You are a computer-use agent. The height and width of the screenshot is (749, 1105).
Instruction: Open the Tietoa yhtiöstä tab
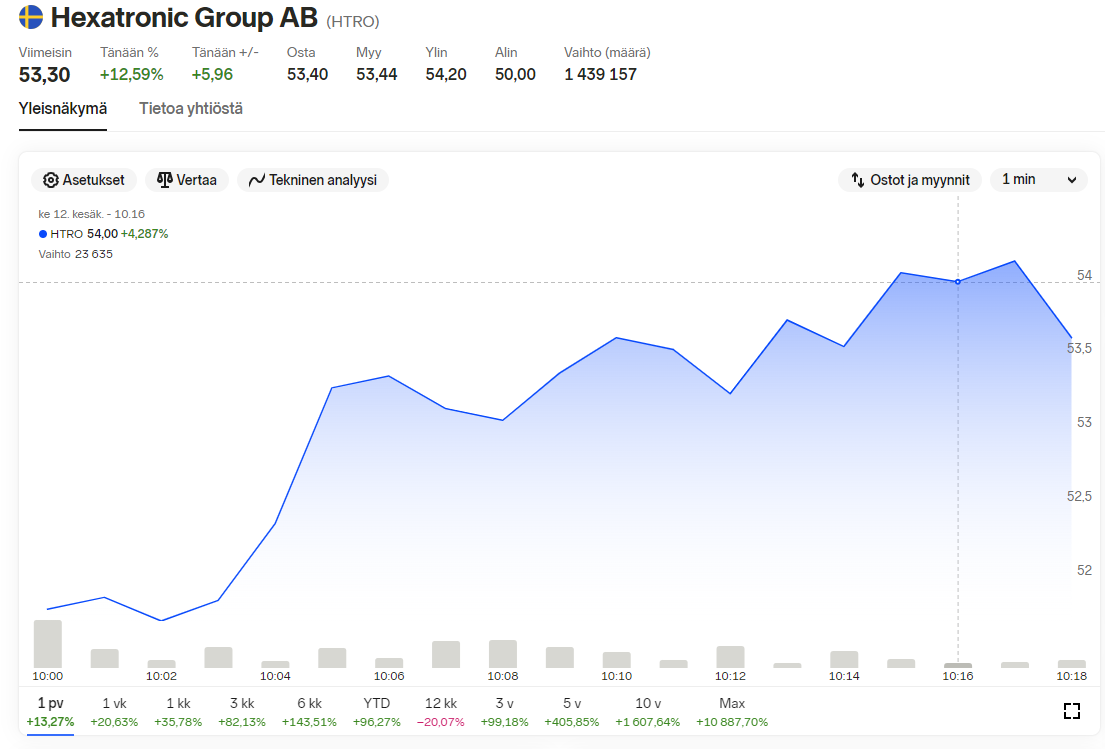click(x=191, y=109)
